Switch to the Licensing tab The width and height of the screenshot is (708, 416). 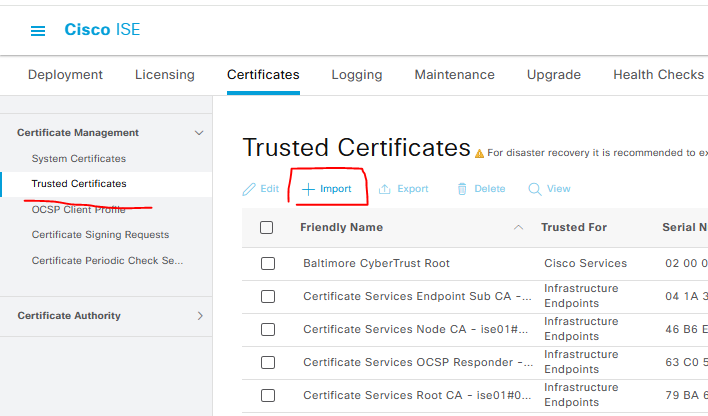[165, 75]
